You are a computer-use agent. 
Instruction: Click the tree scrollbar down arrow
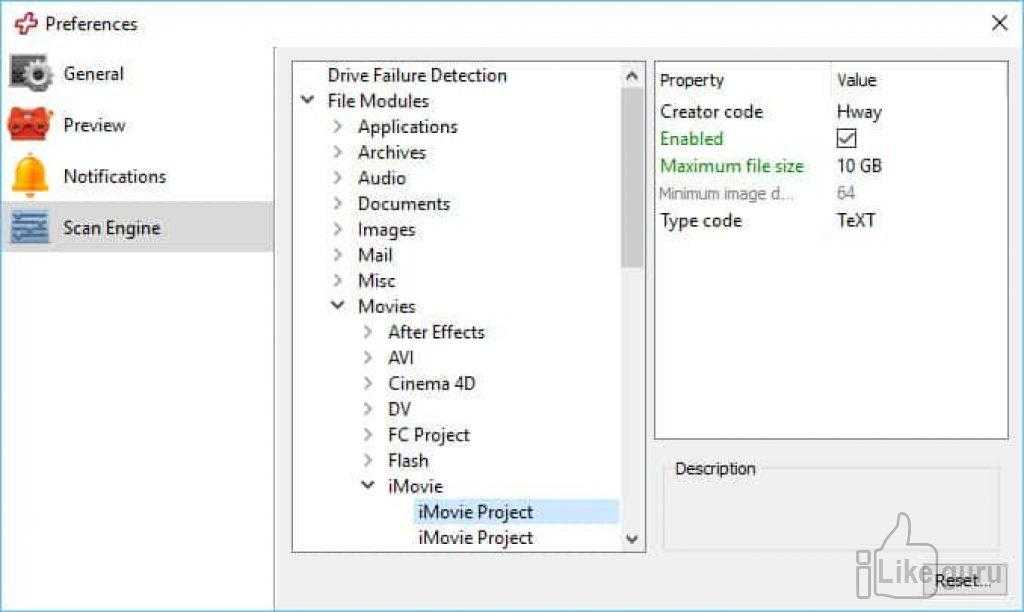(632, 538)
